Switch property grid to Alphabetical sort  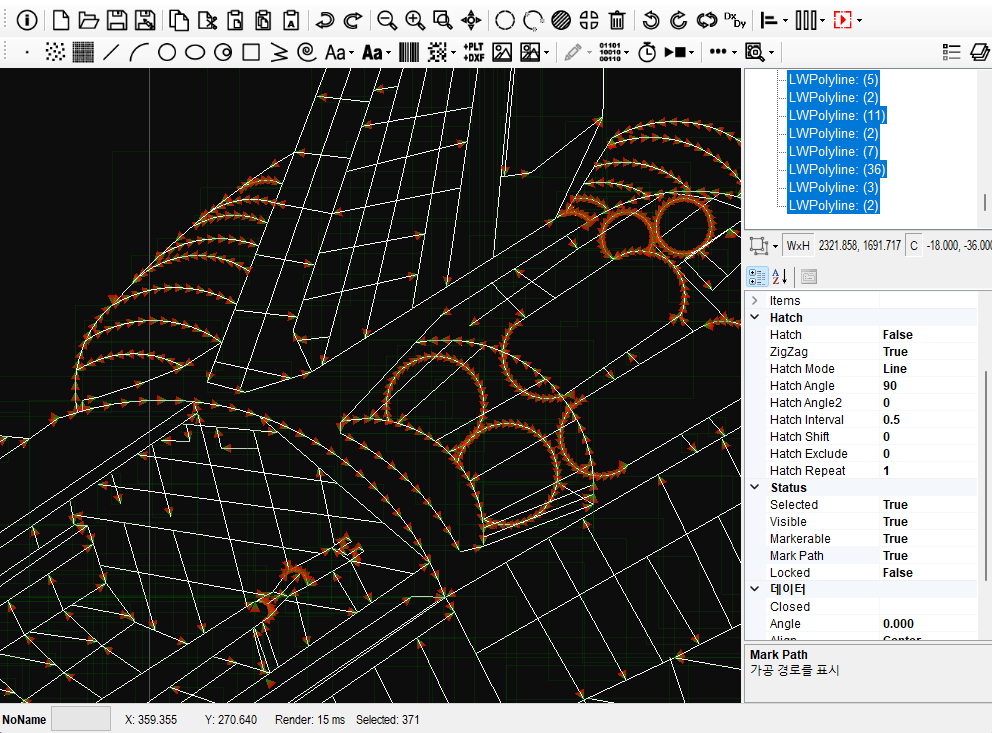tap(781, 276)
